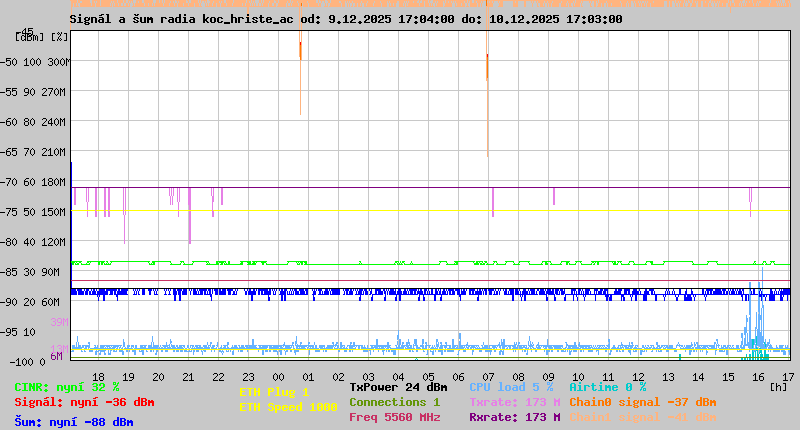The image size is (800, 430).
Task: Click hour label '12' on time axis
Action: [x=638, y=377]
